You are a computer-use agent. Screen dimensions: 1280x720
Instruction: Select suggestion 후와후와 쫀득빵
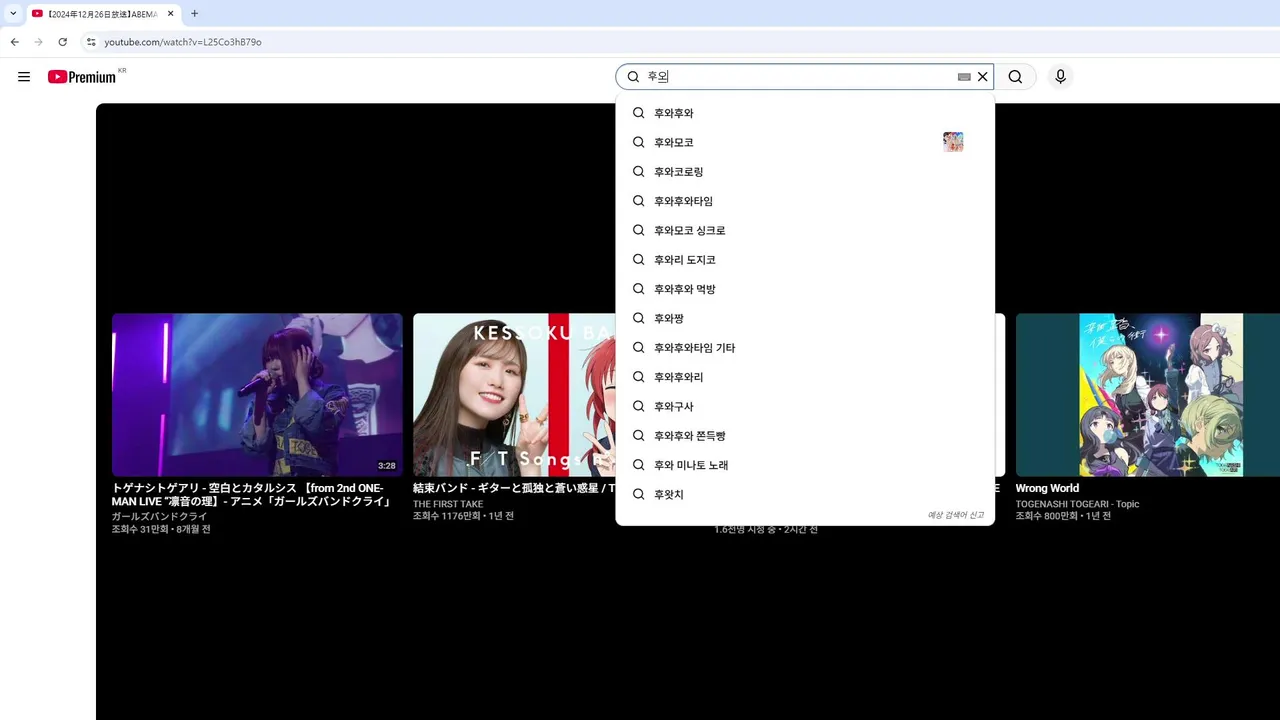pyautogui.click(x=805, y=436)
